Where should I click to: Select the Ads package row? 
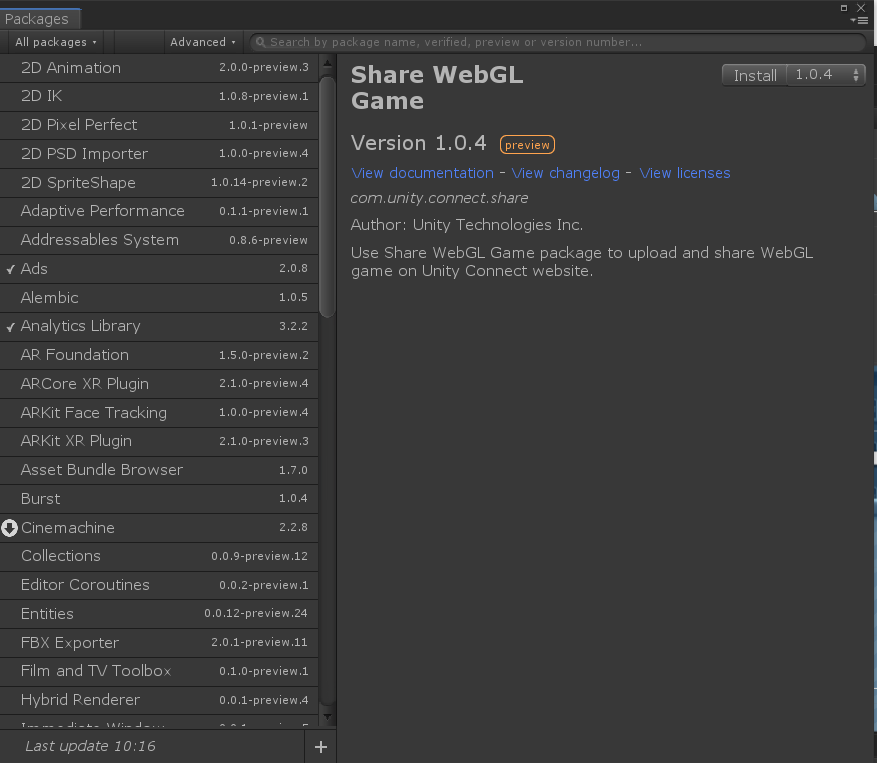coord(159,269)
